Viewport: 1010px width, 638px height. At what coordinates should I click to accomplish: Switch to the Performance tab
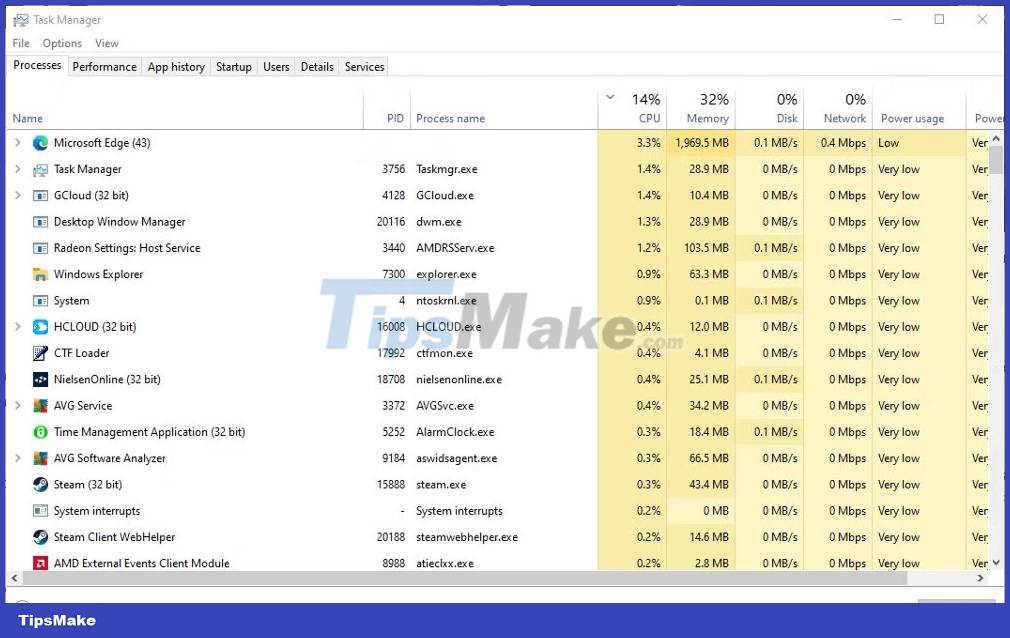point(104,66)
